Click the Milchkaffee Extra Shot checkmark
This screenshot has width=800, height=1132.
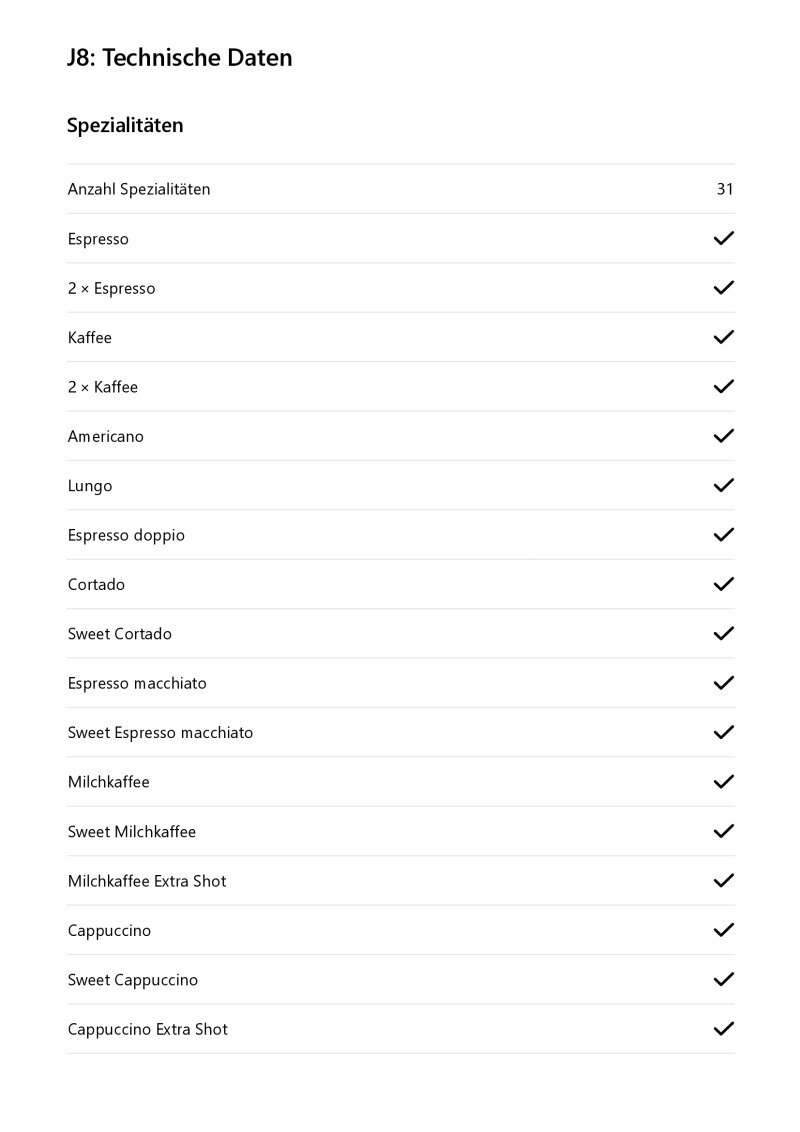click(723, 881)
